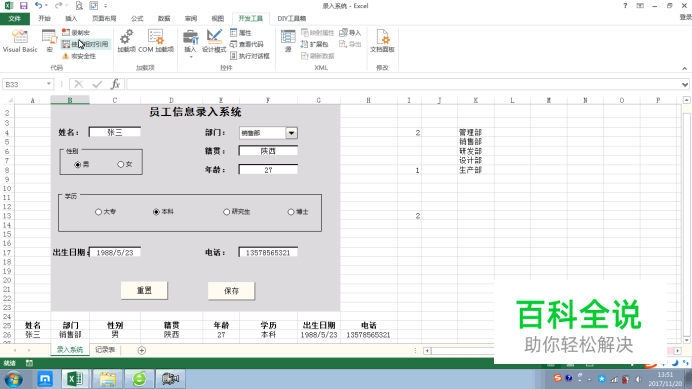Choose 博士 education option
692x389 pixels.
click(x=298, y=212)
